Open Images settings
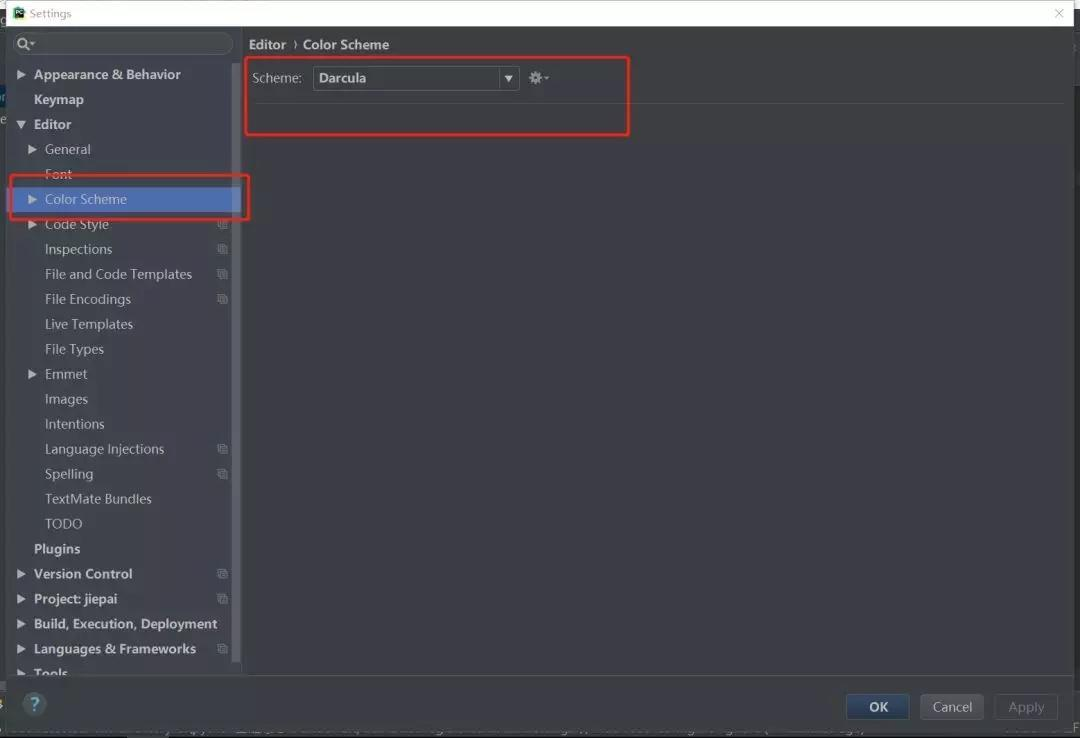 coord(66,399)
